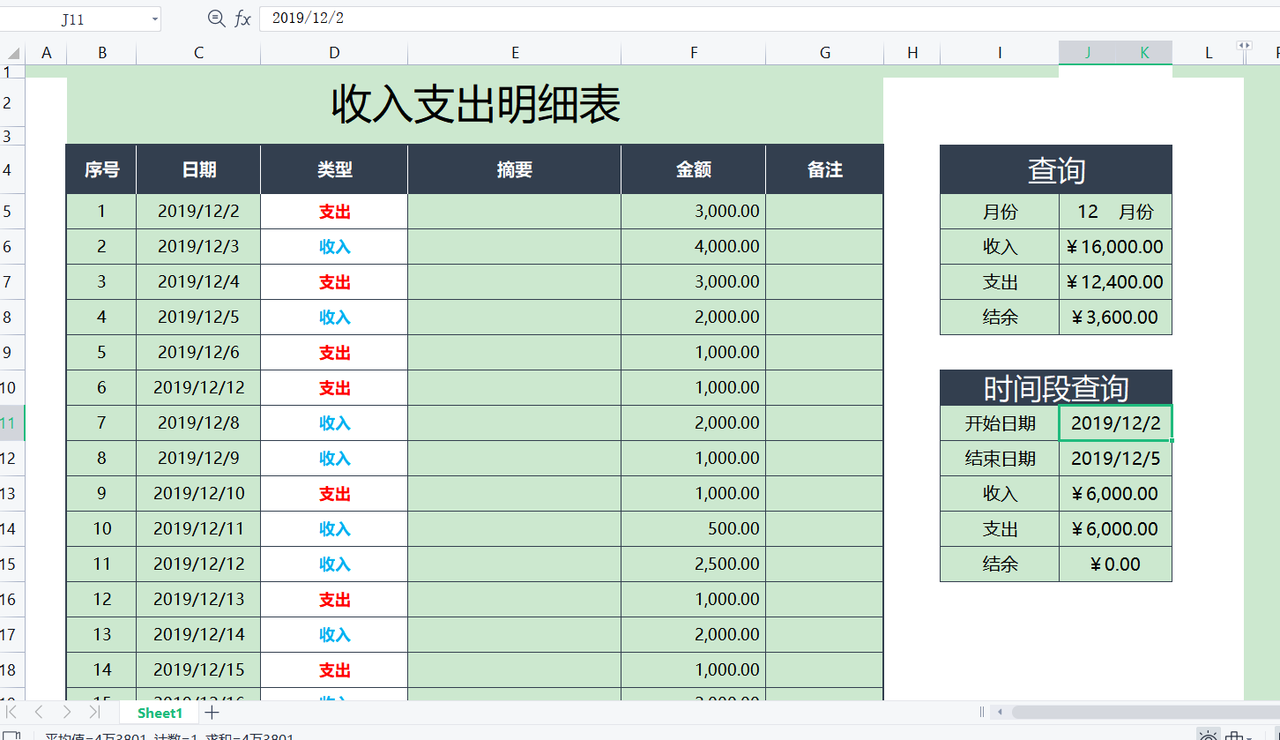Click the magnifier search icon near formula bar

[x=215, y=18]
